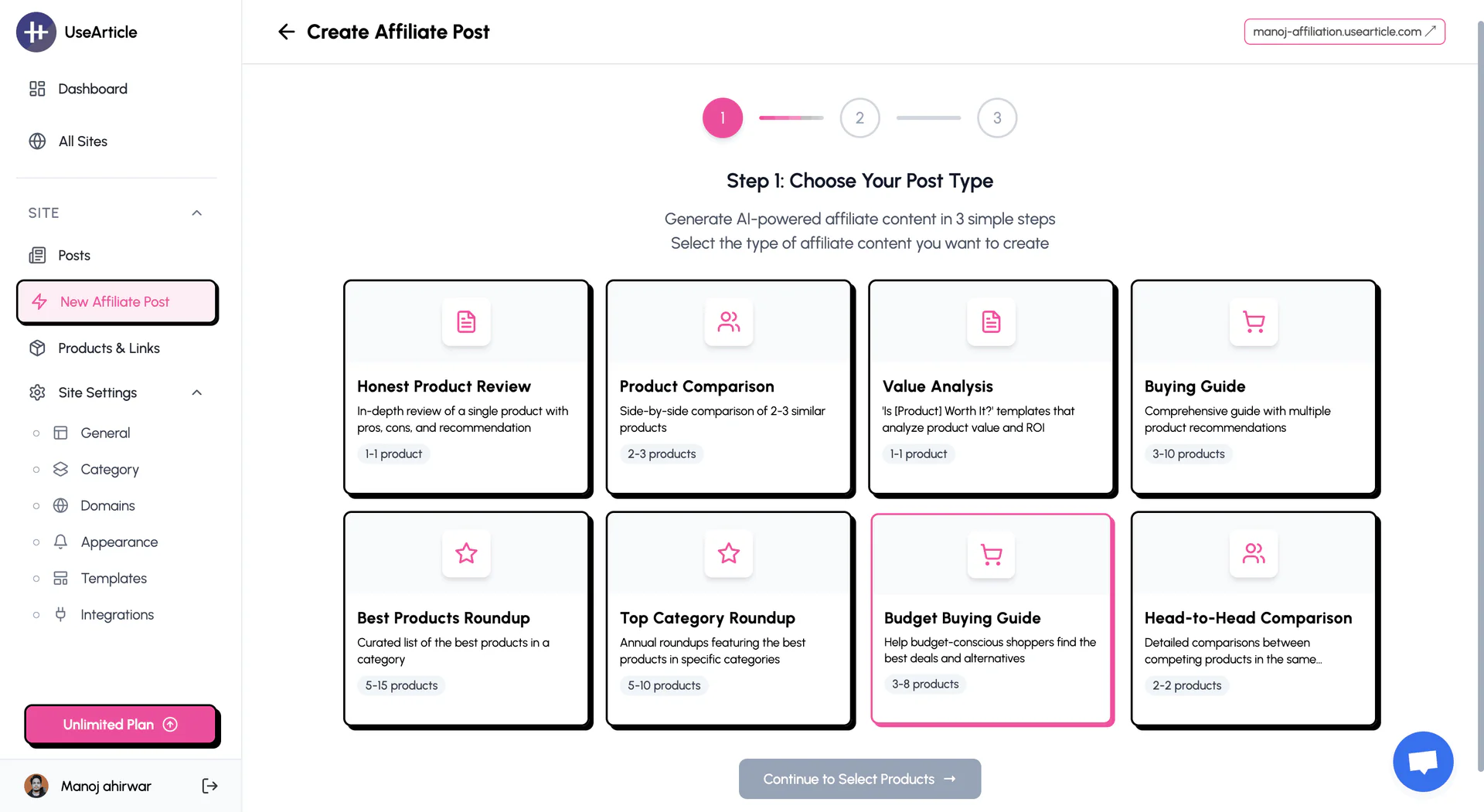Open the Templates settings page
The image size is (1484, 812).
[x=114, y=578]
